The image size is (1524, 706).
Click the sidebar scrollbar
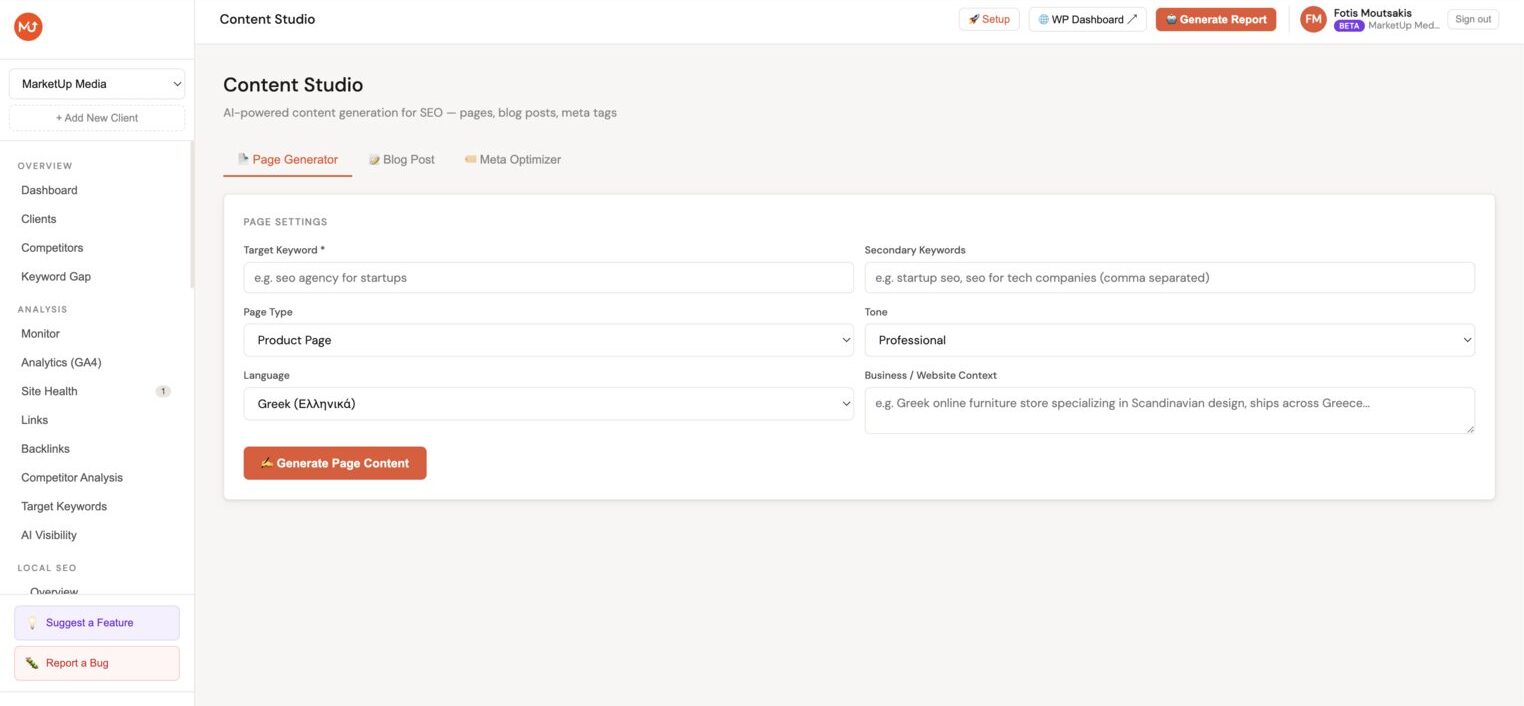[x=191, y=215]
